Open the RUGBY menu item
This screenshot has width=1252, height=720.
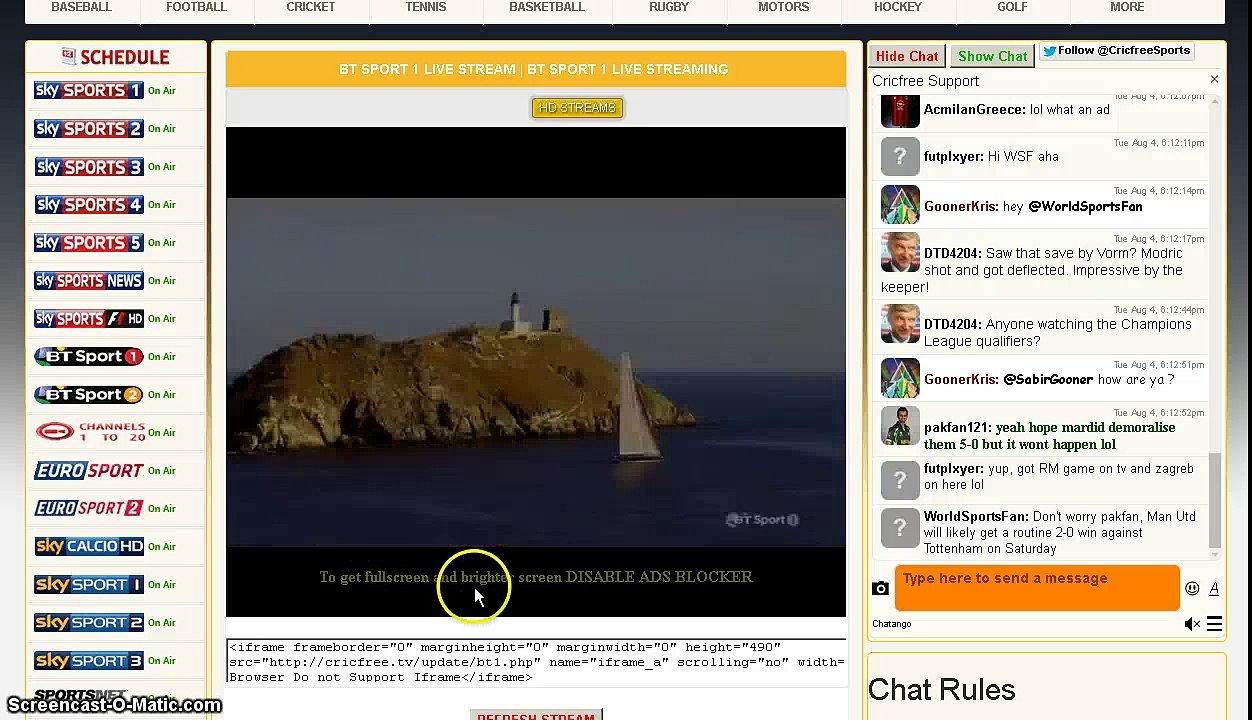[x=669, y=7]
